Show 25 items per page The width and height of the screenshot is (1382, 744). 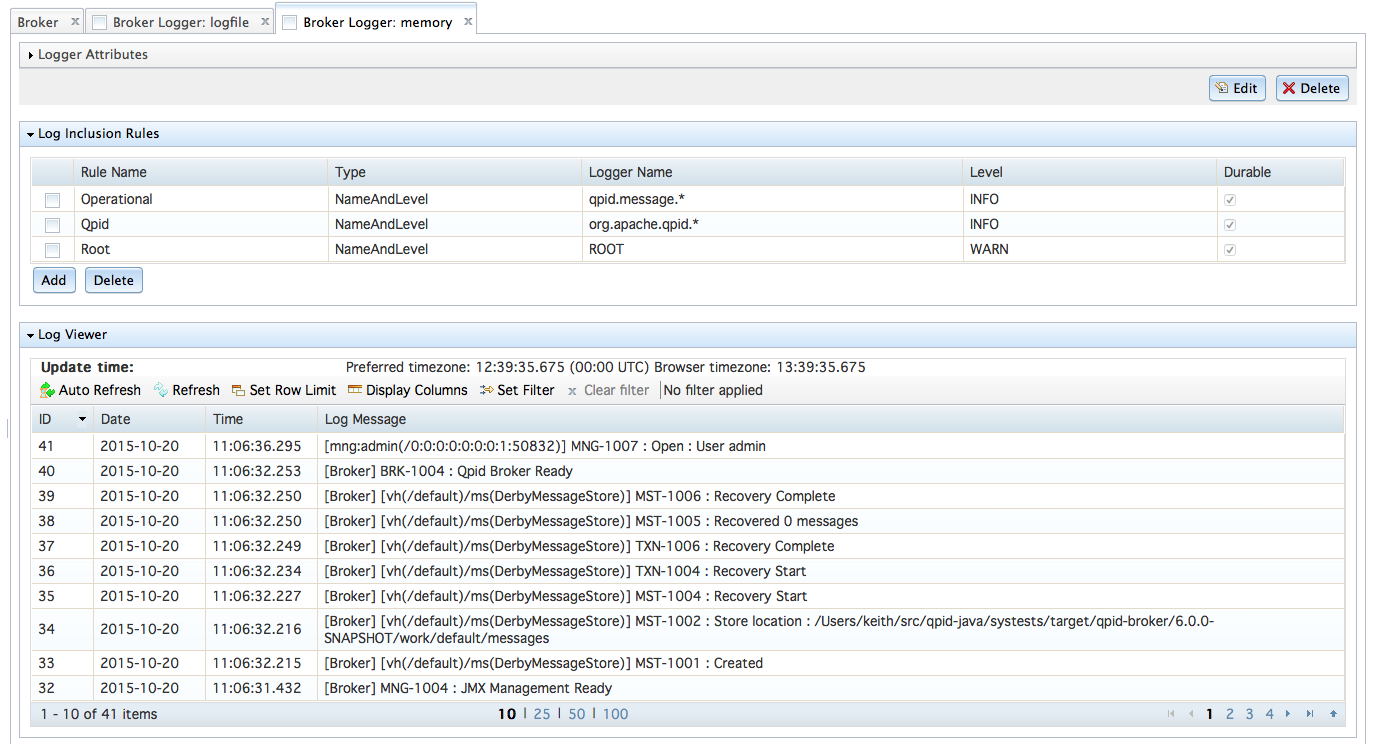[x=542, y=714]
